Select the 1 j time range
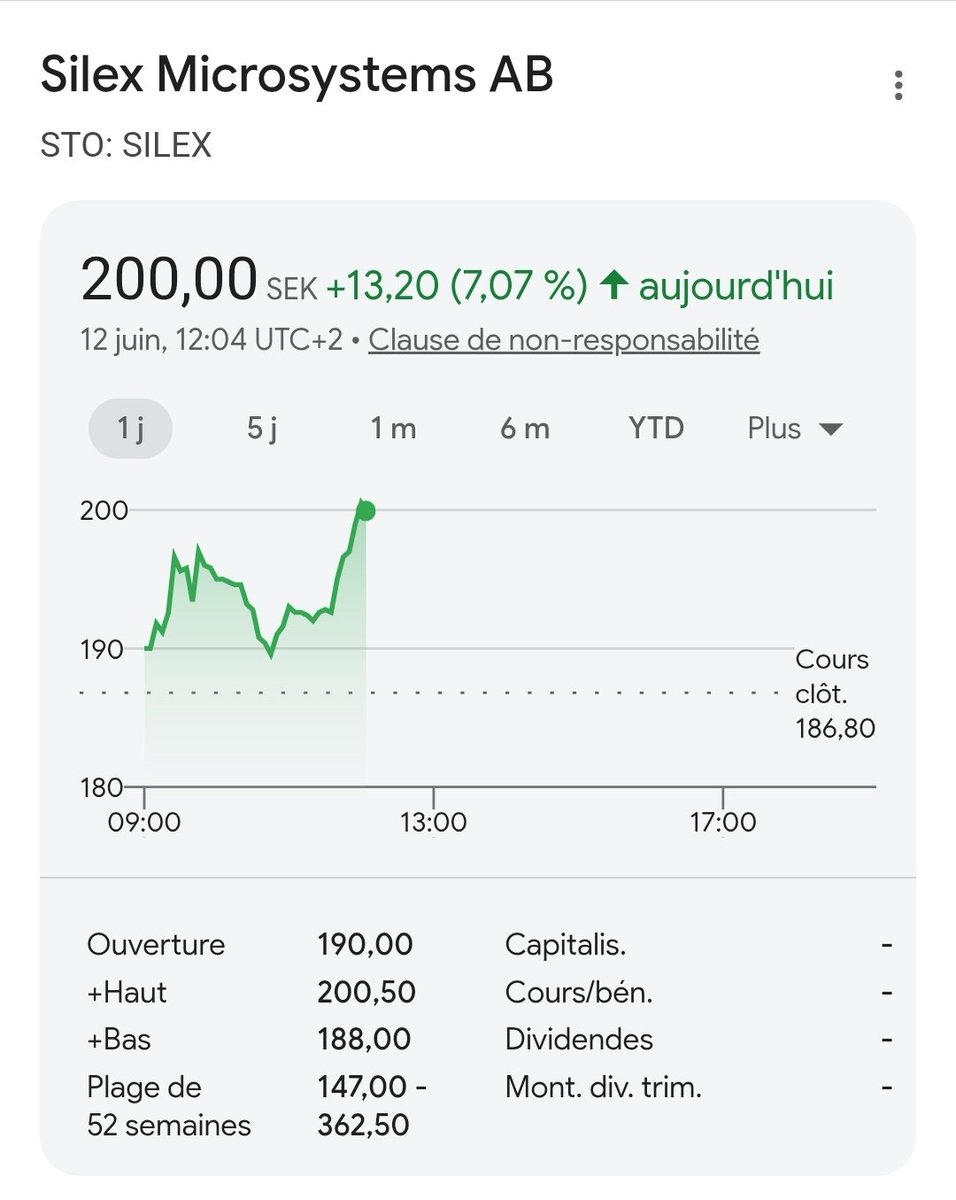The height and width of the screenshot is (1200, 956). [x=131, y=429]
